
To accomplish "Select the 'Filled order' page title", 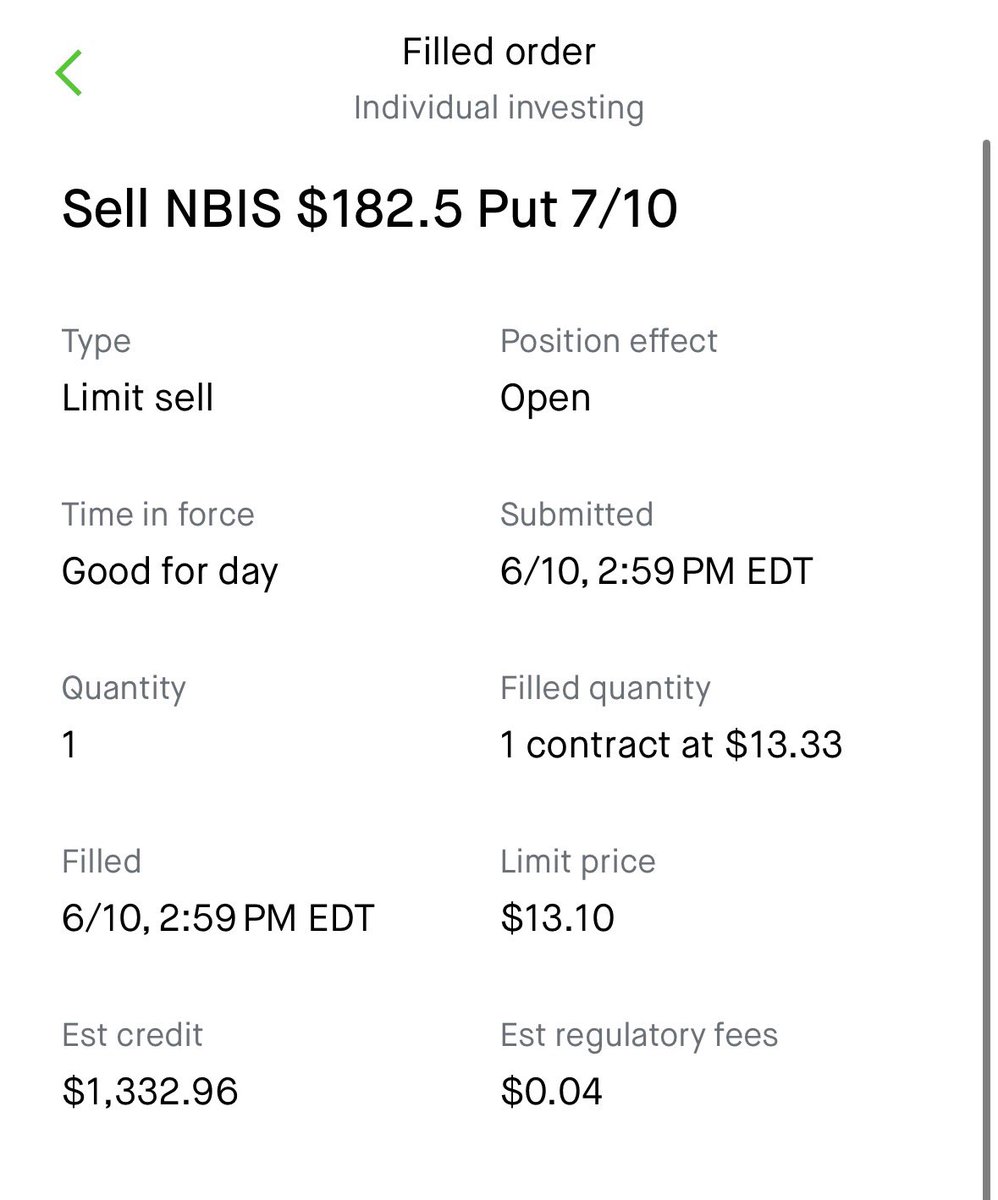I will [499, 52].
